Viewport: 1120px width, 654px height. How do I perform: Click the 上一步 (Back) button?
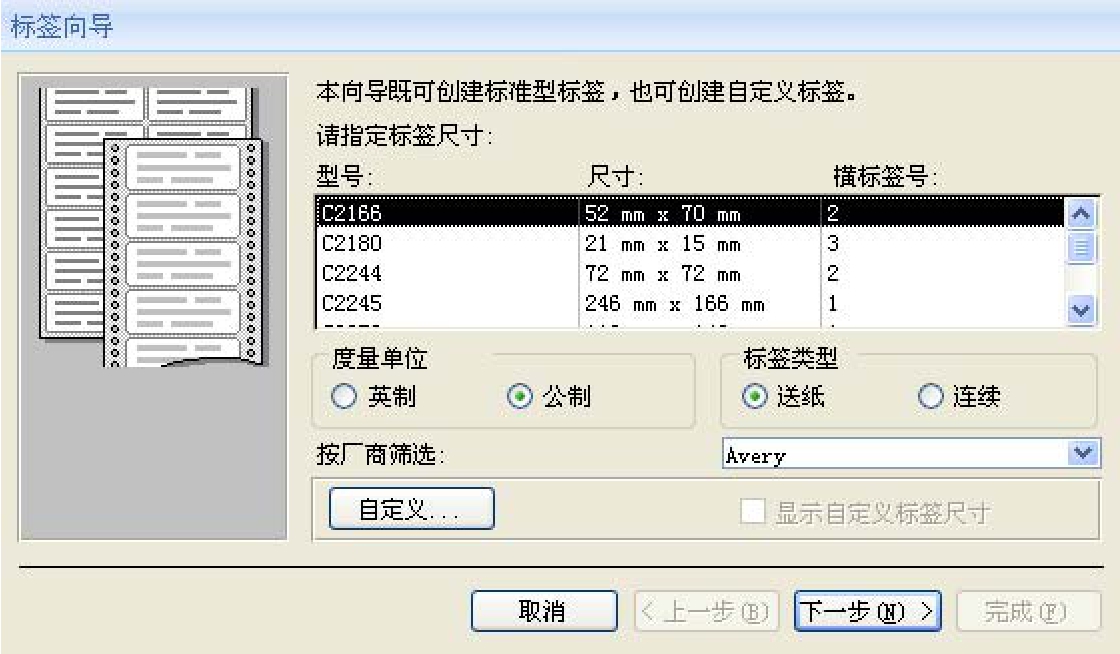[x=707, y=612]
